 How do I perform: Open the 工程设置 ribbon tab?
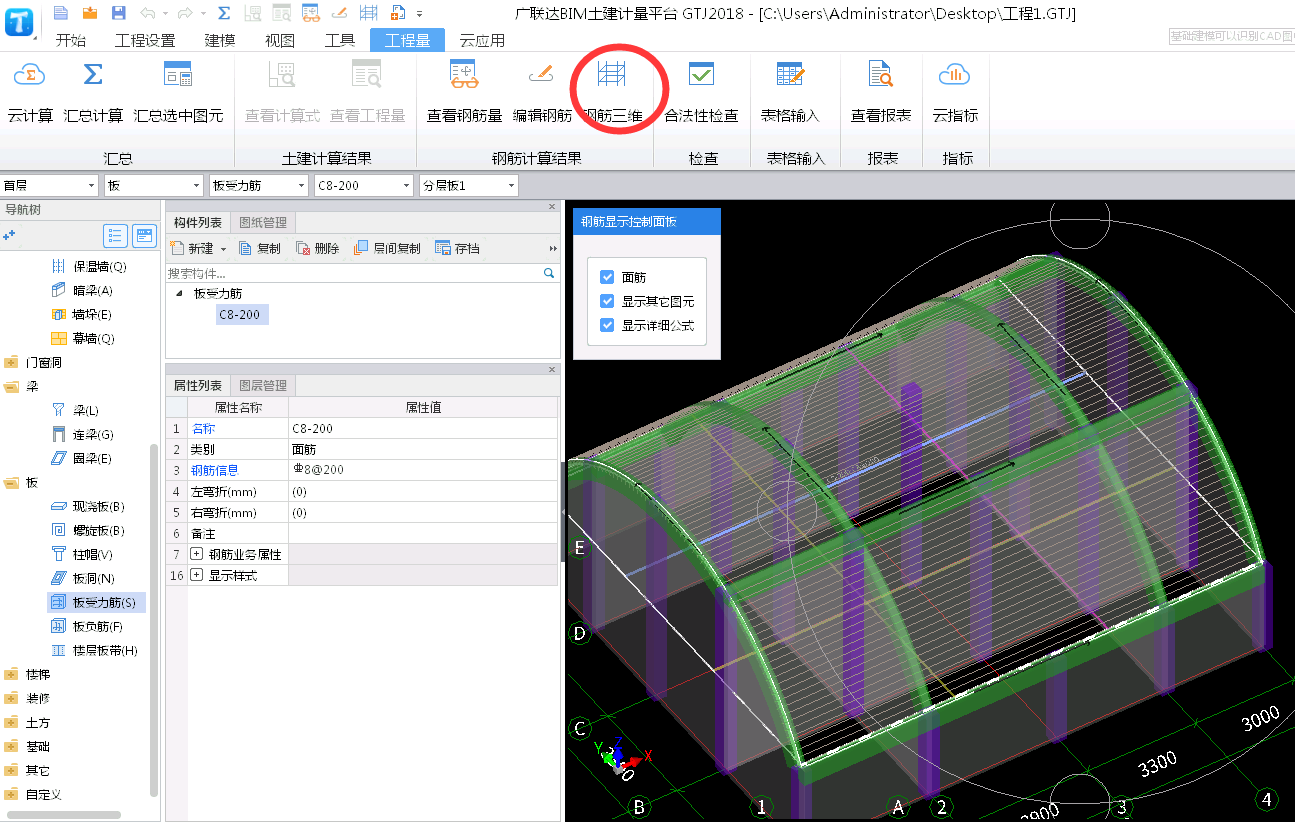tap(145, 41)
